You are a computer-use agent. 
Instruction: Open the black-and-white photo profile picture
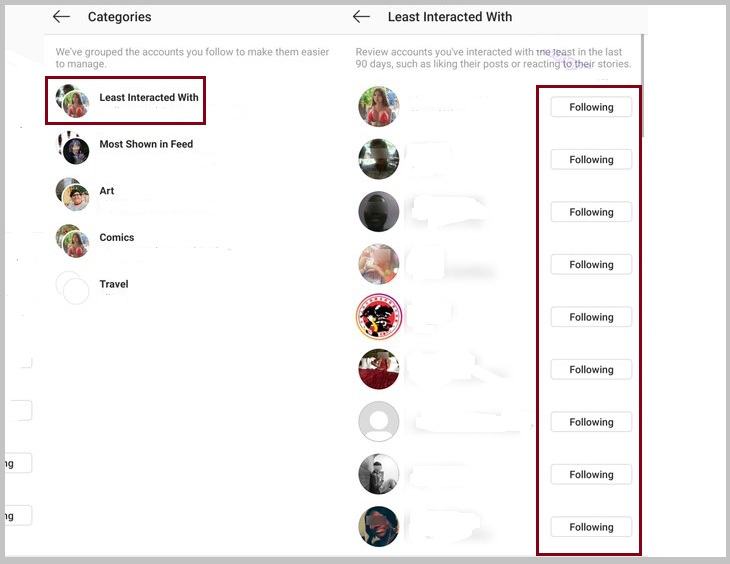[379, 474]
